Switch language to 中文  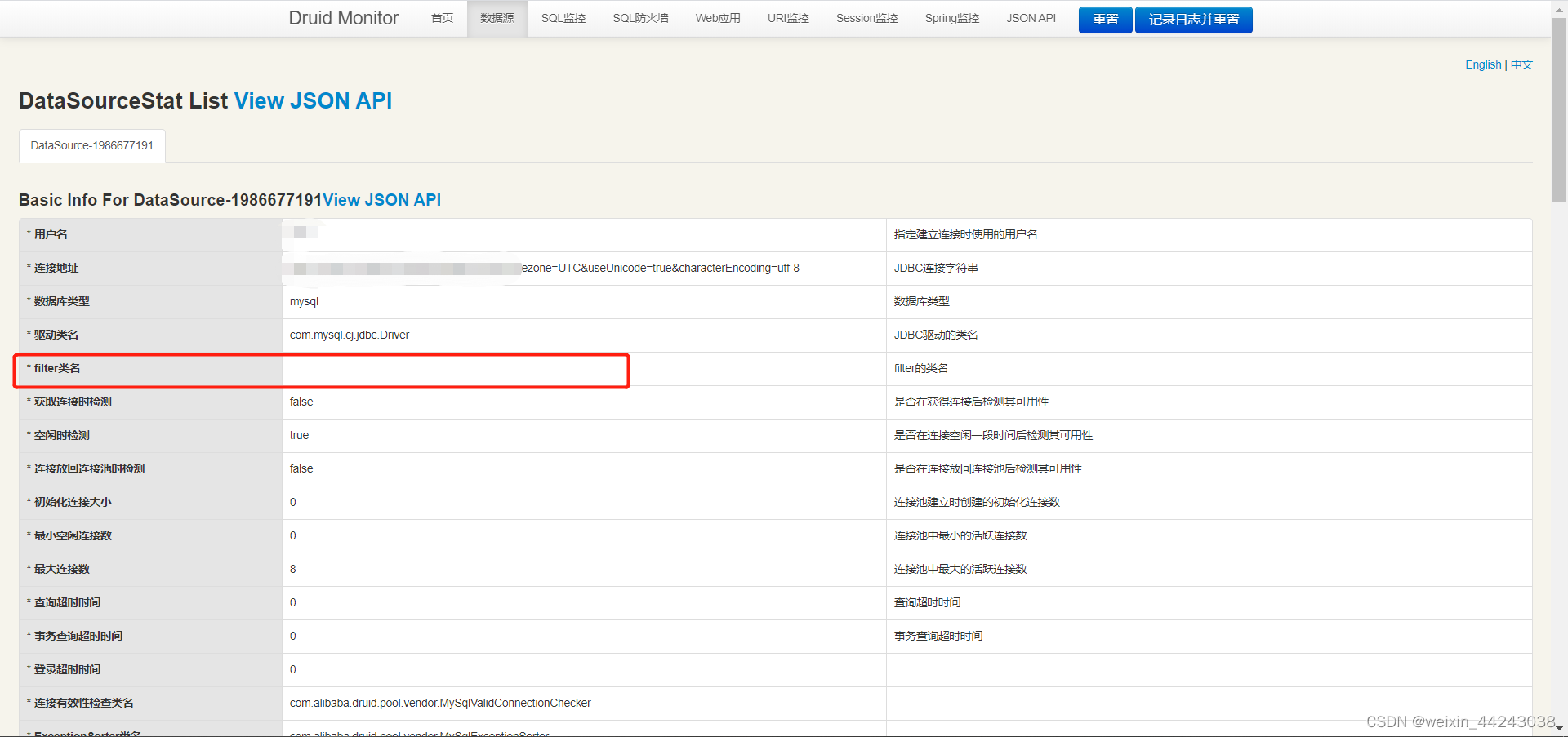pyautogui.click(x=1521, y=64)
